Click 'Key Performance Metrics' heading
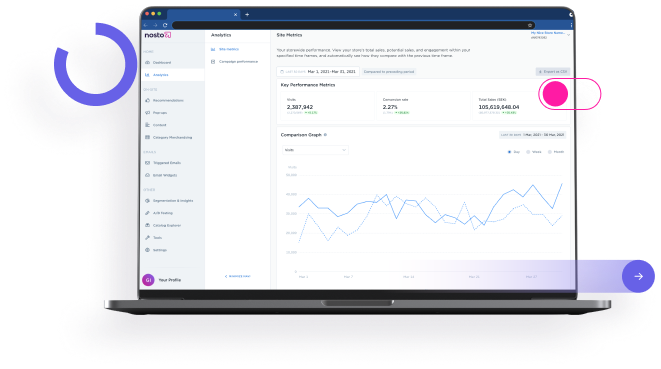 (308, 85)
